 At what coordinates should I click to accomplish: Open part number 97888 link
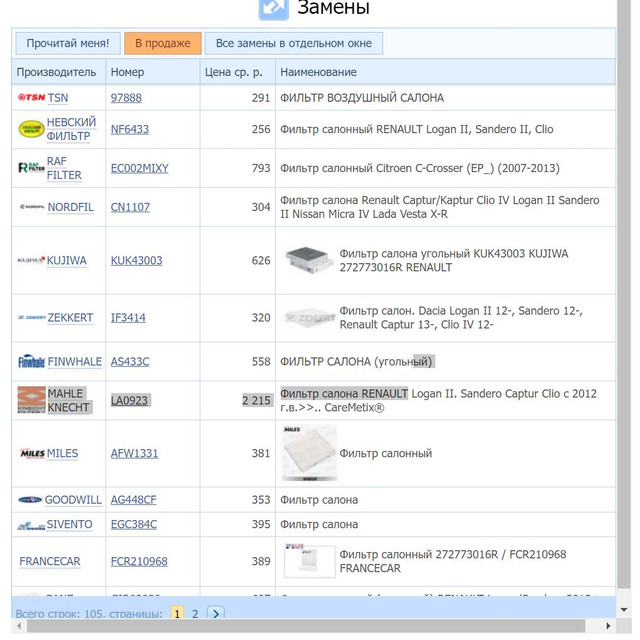click(126, 98)
